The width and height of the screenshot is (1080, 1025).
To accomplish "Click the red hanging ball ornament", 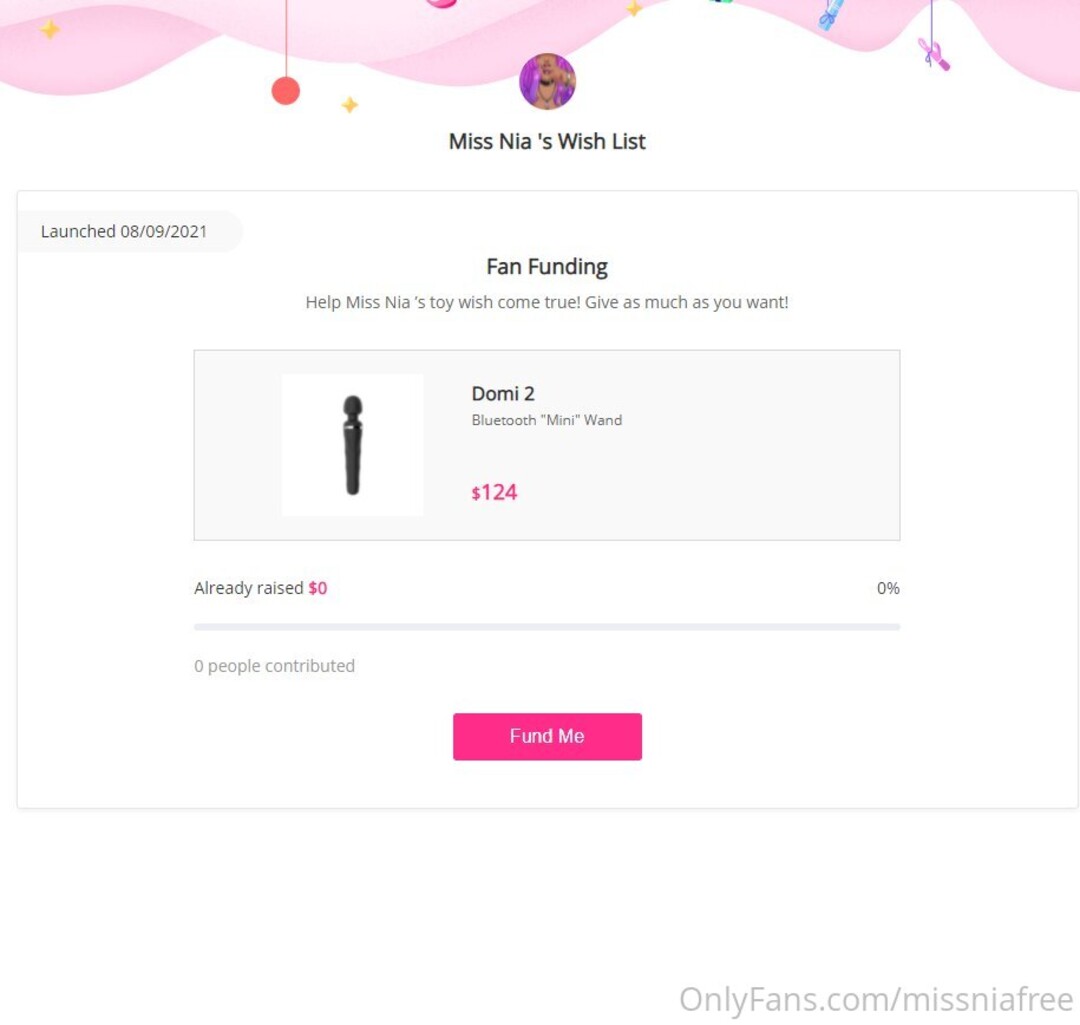I will pyautogui.click(x=286, y=91).
